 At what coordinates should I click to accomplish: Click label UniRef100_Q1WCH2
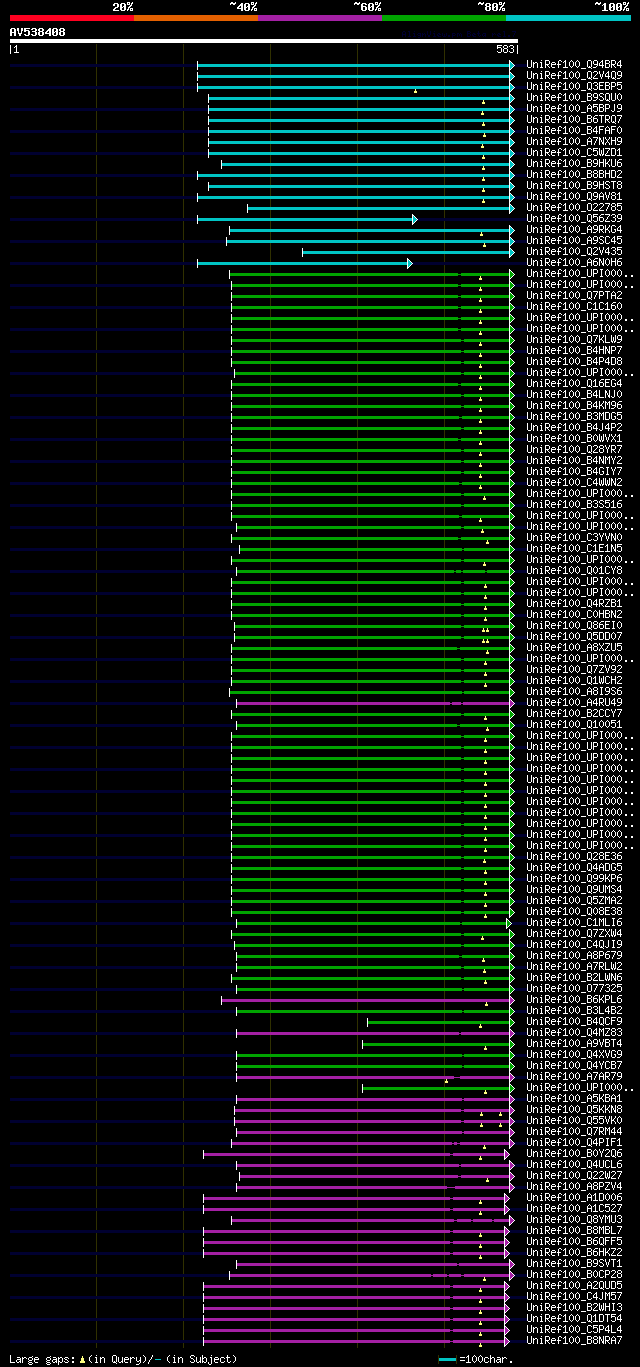[x=574, y=681]
